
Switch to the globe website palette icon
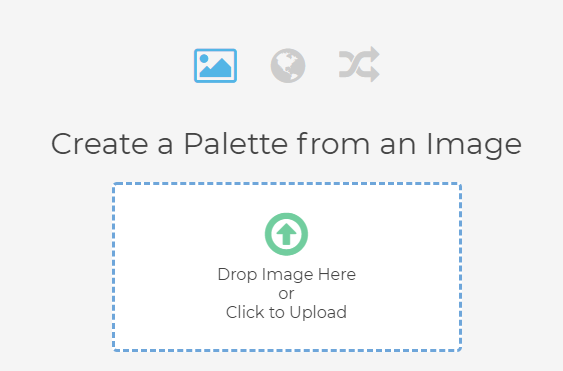[x=288, y=66]
